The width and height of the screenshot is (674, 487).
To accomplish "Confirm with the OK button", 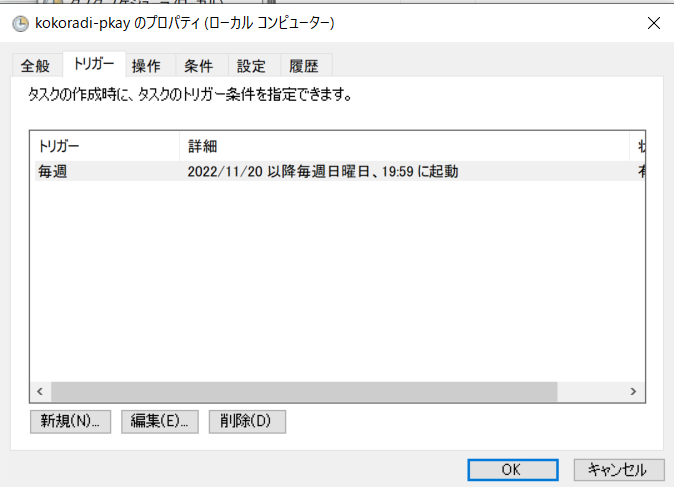I will (x=513, y=470).
